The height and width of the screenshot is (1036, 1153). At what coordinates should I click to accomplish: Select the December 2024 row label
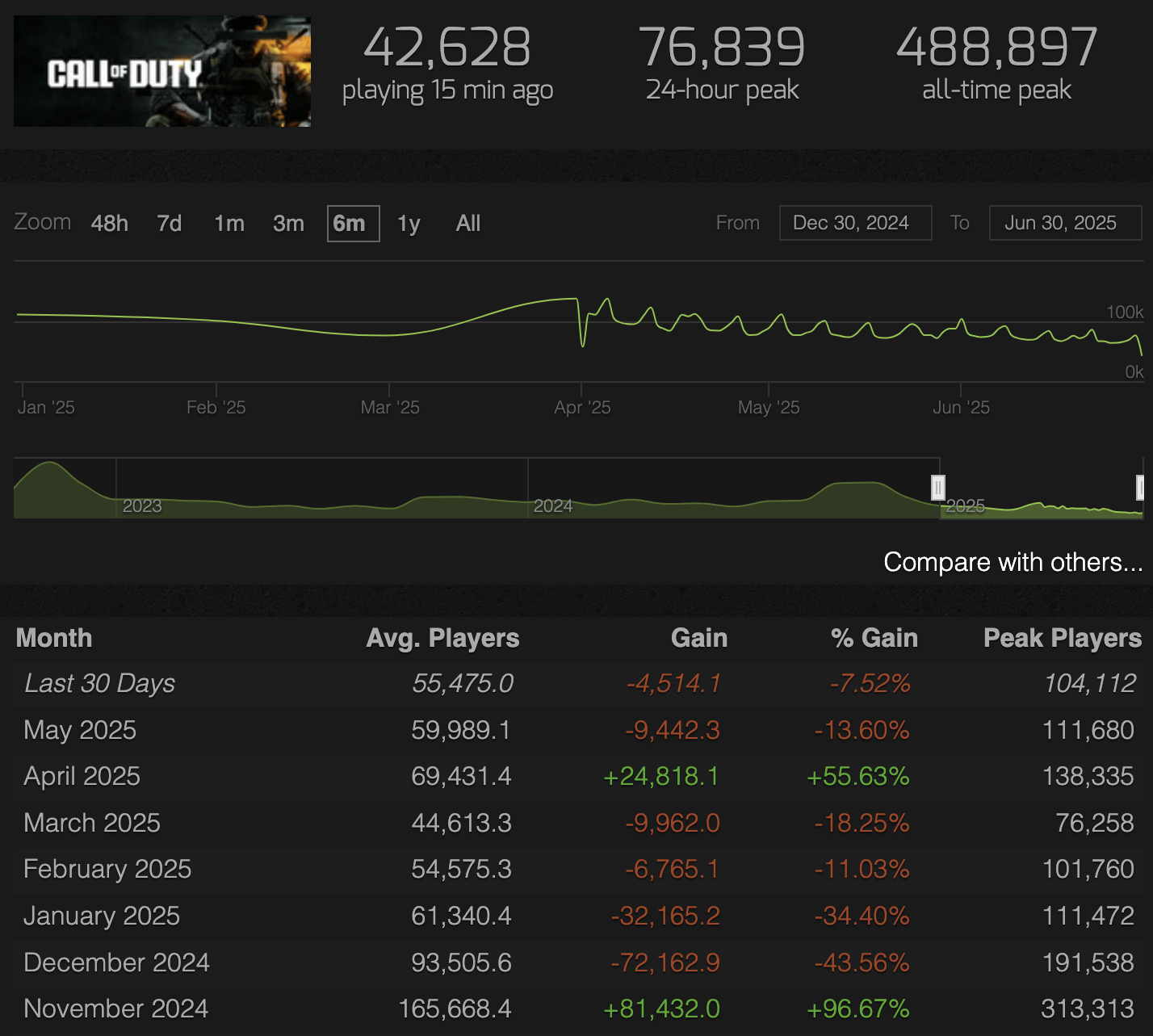pyautogui.click(x=116, y=963)
